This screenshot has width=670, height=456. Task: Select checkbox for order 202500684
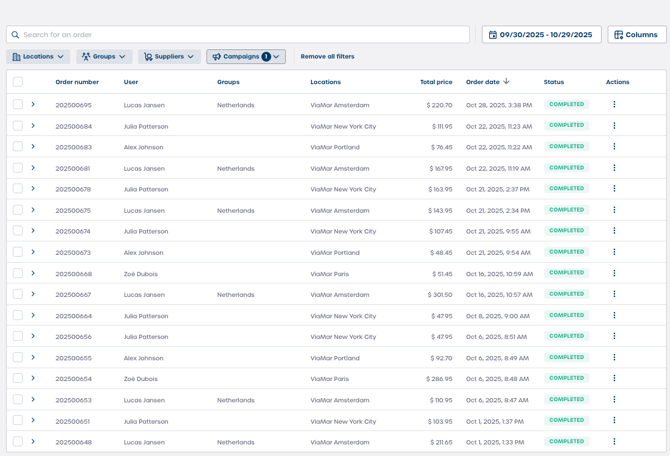[x=18, y=126]
